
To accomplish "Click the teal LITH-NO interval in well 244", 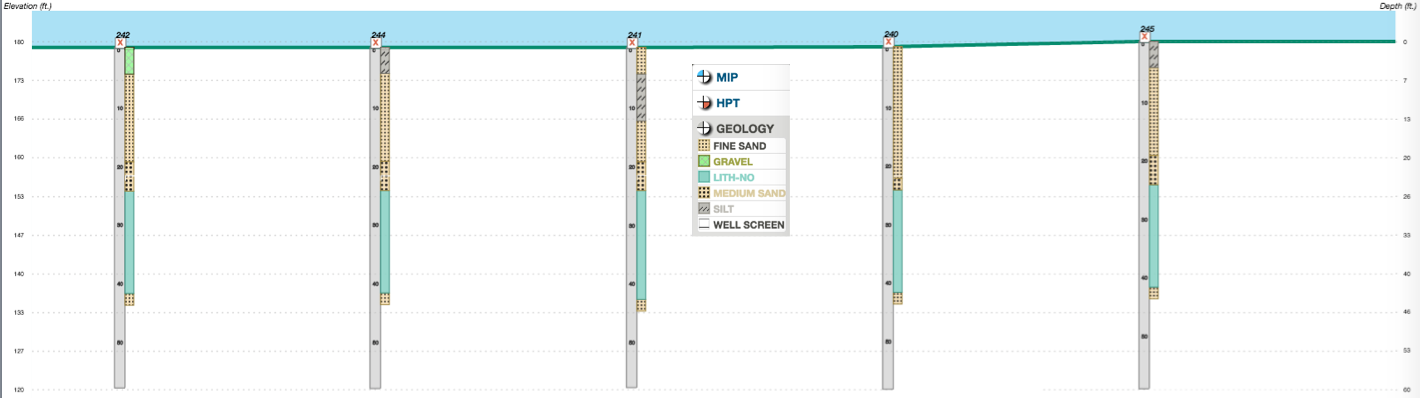I will pyautogui.click(x=385, y=242).
